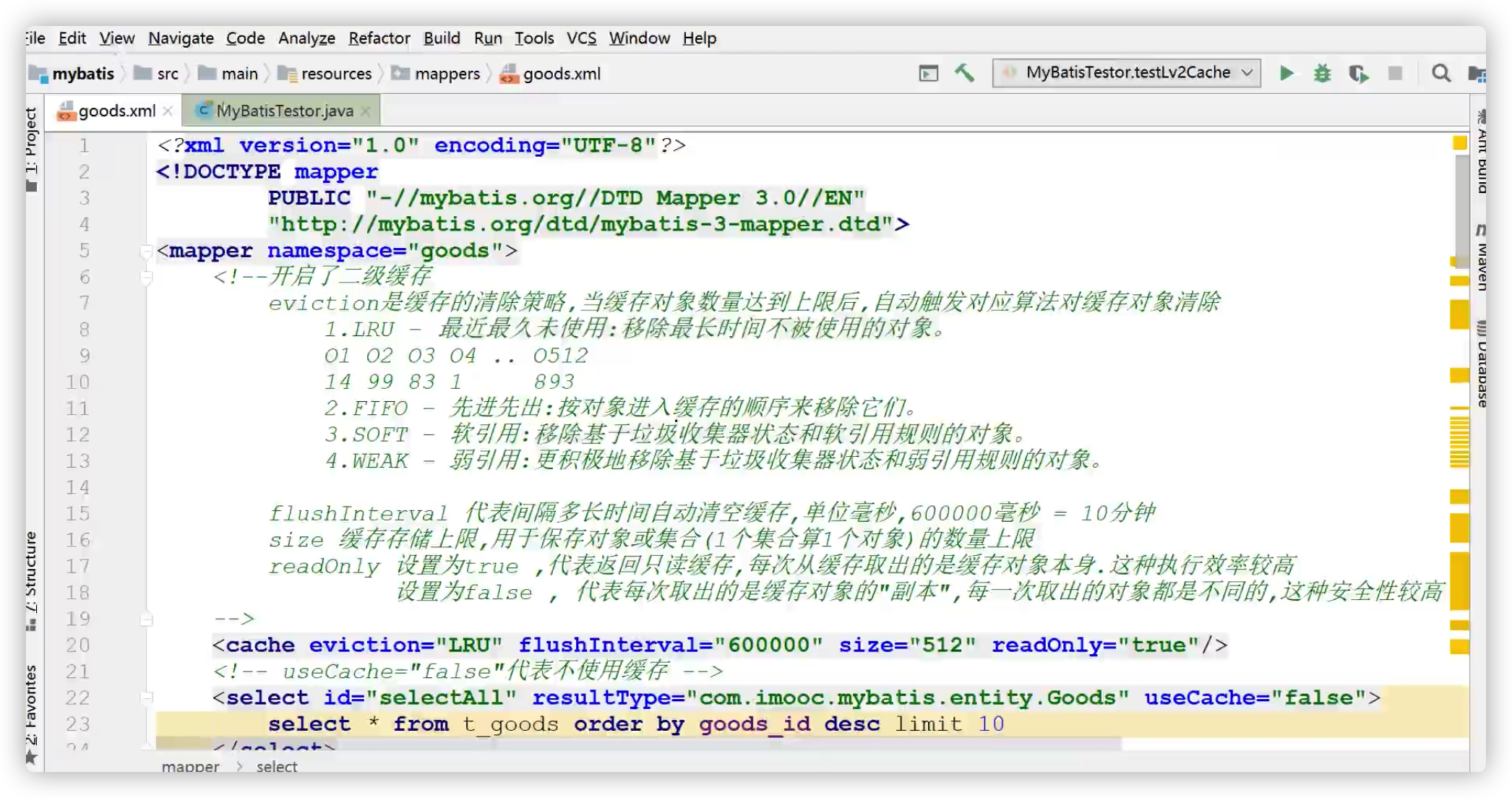1512x798 pixels.
Task: Click the layout icon left of hammer
Action: (928, 73)
